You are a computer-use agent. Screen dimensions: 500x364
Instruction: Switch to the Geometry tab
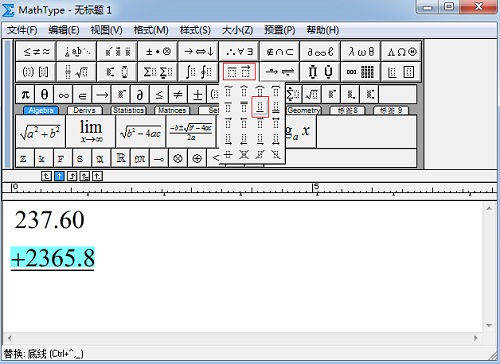(304, 110)
